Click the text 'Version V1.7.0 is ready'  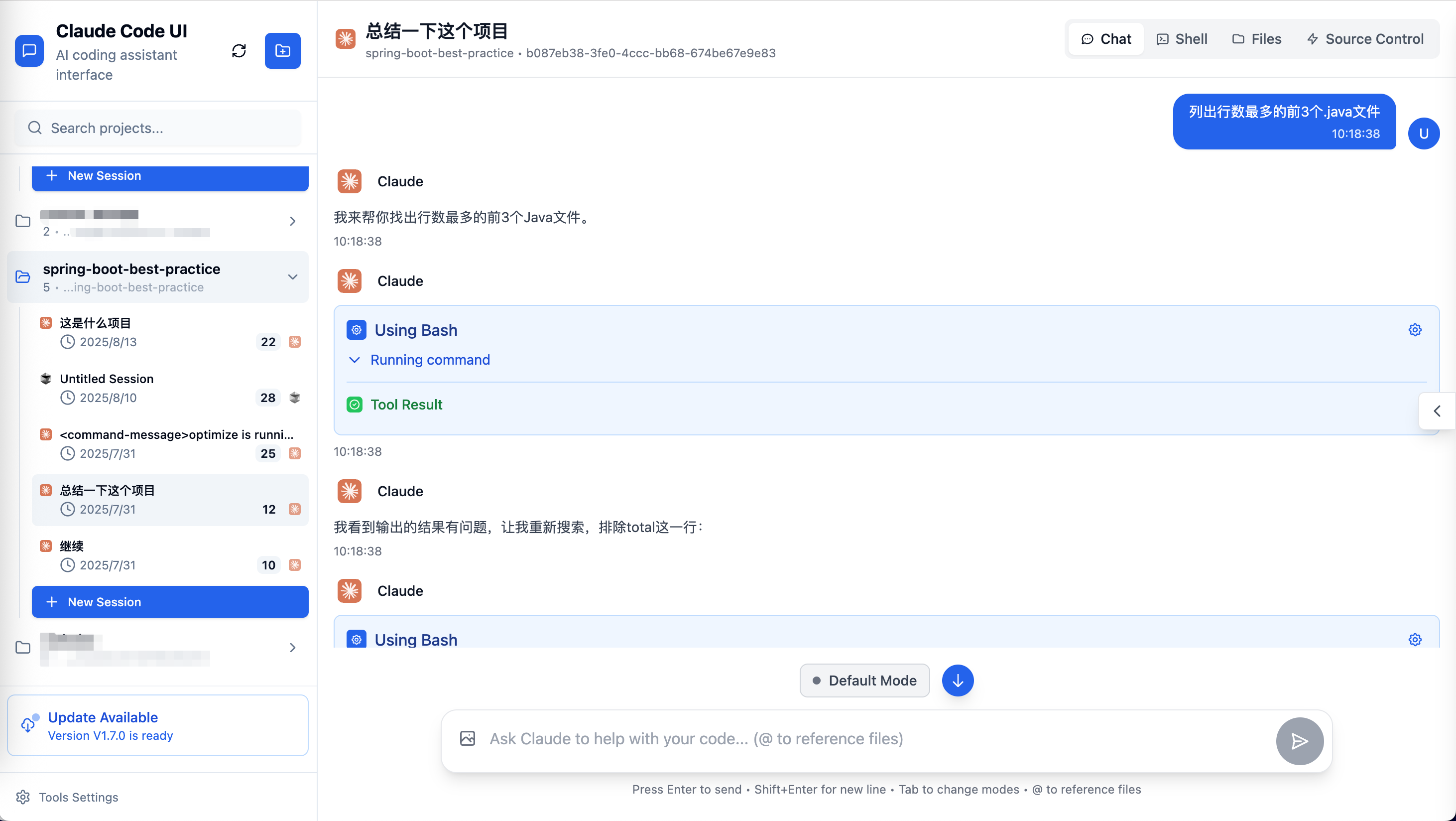click(x=110, y=736)
